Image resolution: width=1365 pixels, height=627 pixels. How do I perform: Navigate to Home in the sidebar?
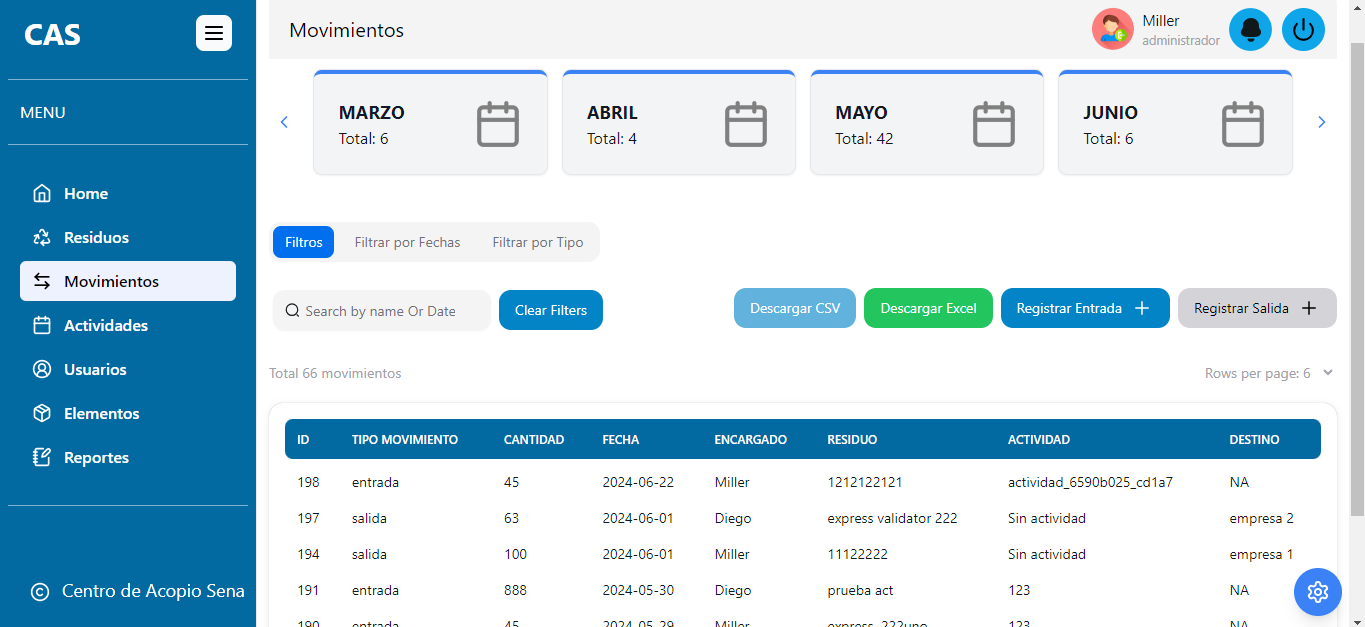pos(85,193)
